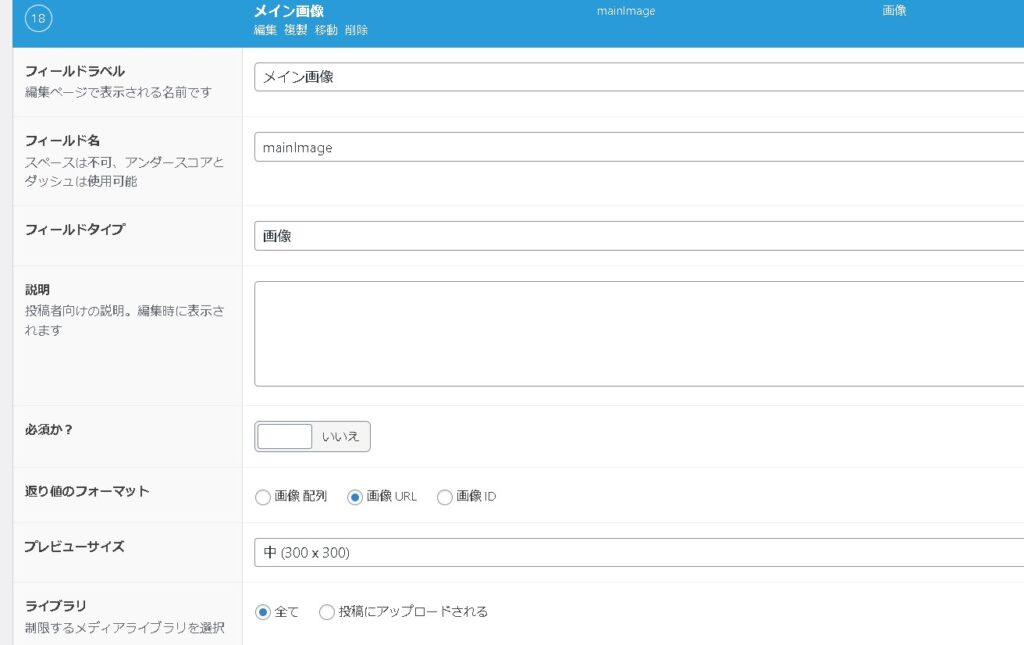This screenshot has width=1024, height=645.
Task: Select the 投稿にアップロードされる radio button
Action: [x=327, y=612]
